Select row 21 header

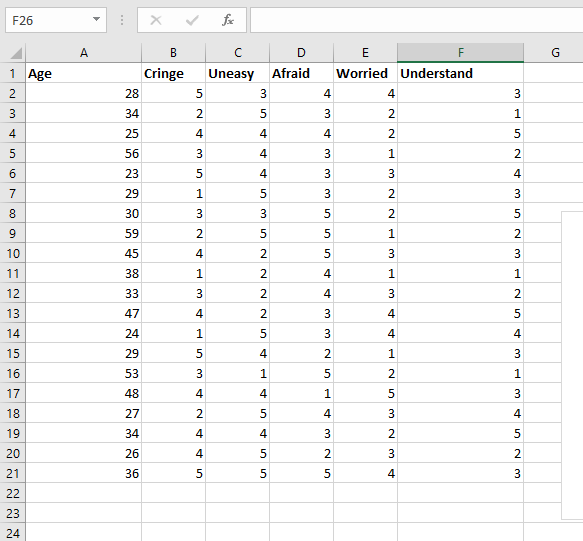pyautogui.click(x=13, y=473)
